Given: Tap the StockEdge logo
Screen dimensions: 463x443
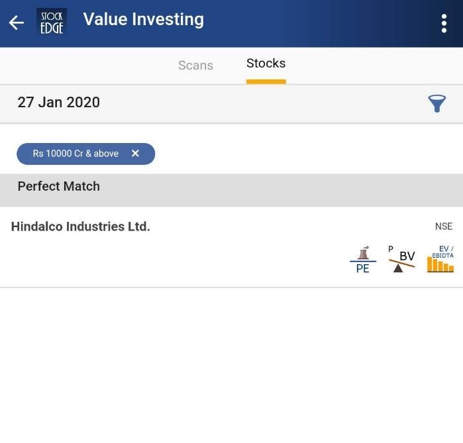Looking at the screenshot, I should pyautogui.click(x=52, y=22).
